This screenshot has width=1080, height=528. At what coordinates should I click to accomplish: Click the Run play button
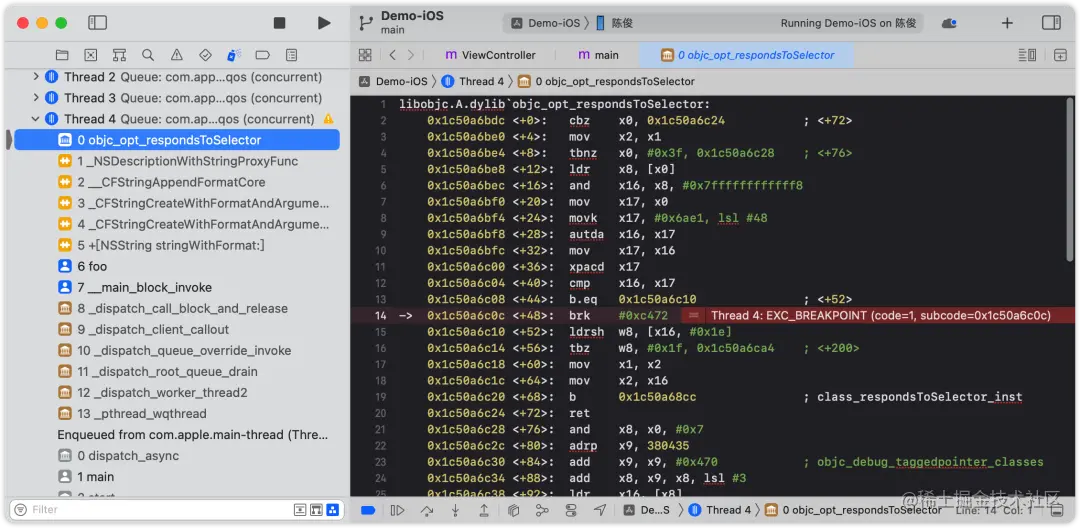click(324, 23)
